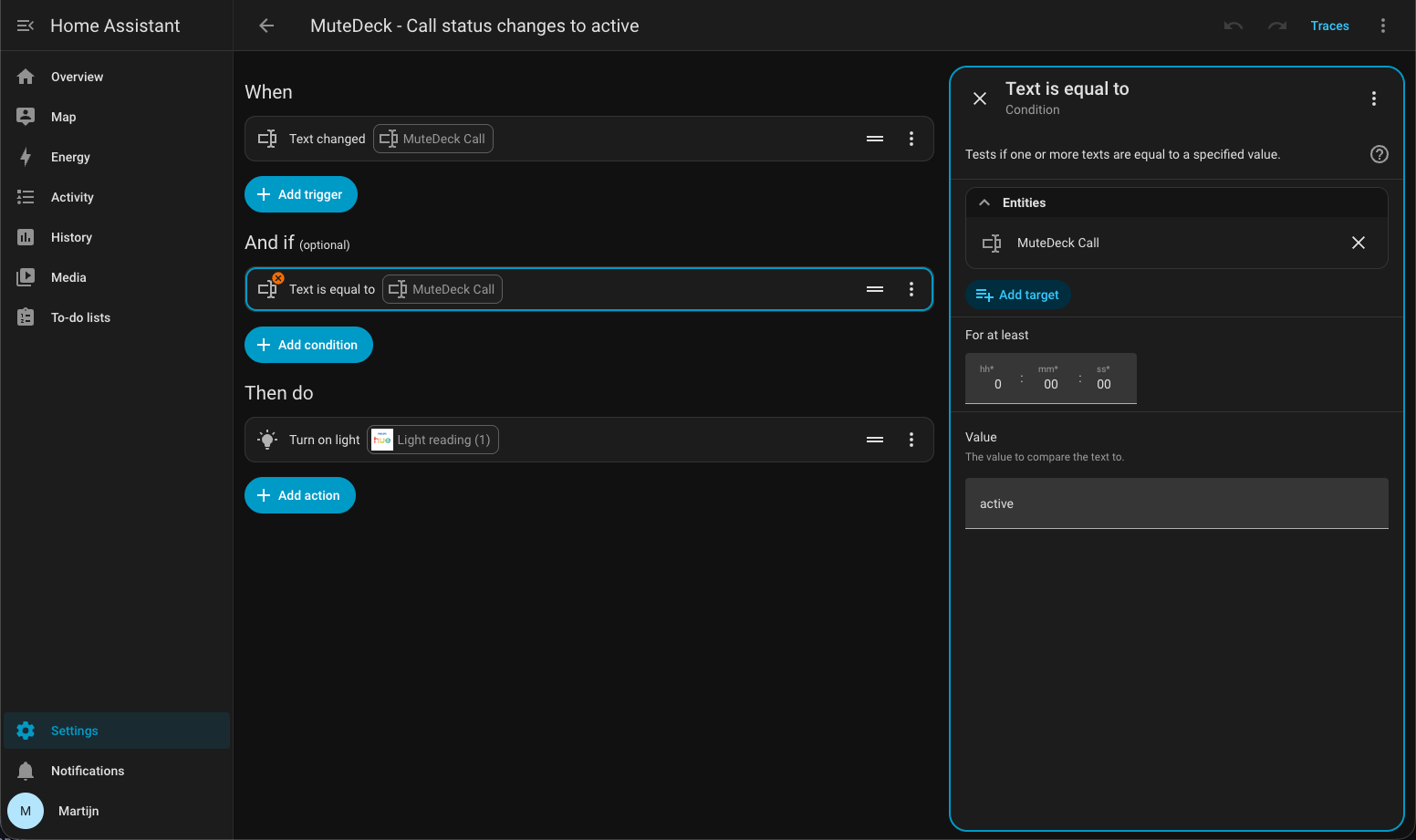The width and height of the screenshot is (1416, 840).
Task: Collapse the sidebar menu icon
Action: pyautogui.click(x=26, y=26)
